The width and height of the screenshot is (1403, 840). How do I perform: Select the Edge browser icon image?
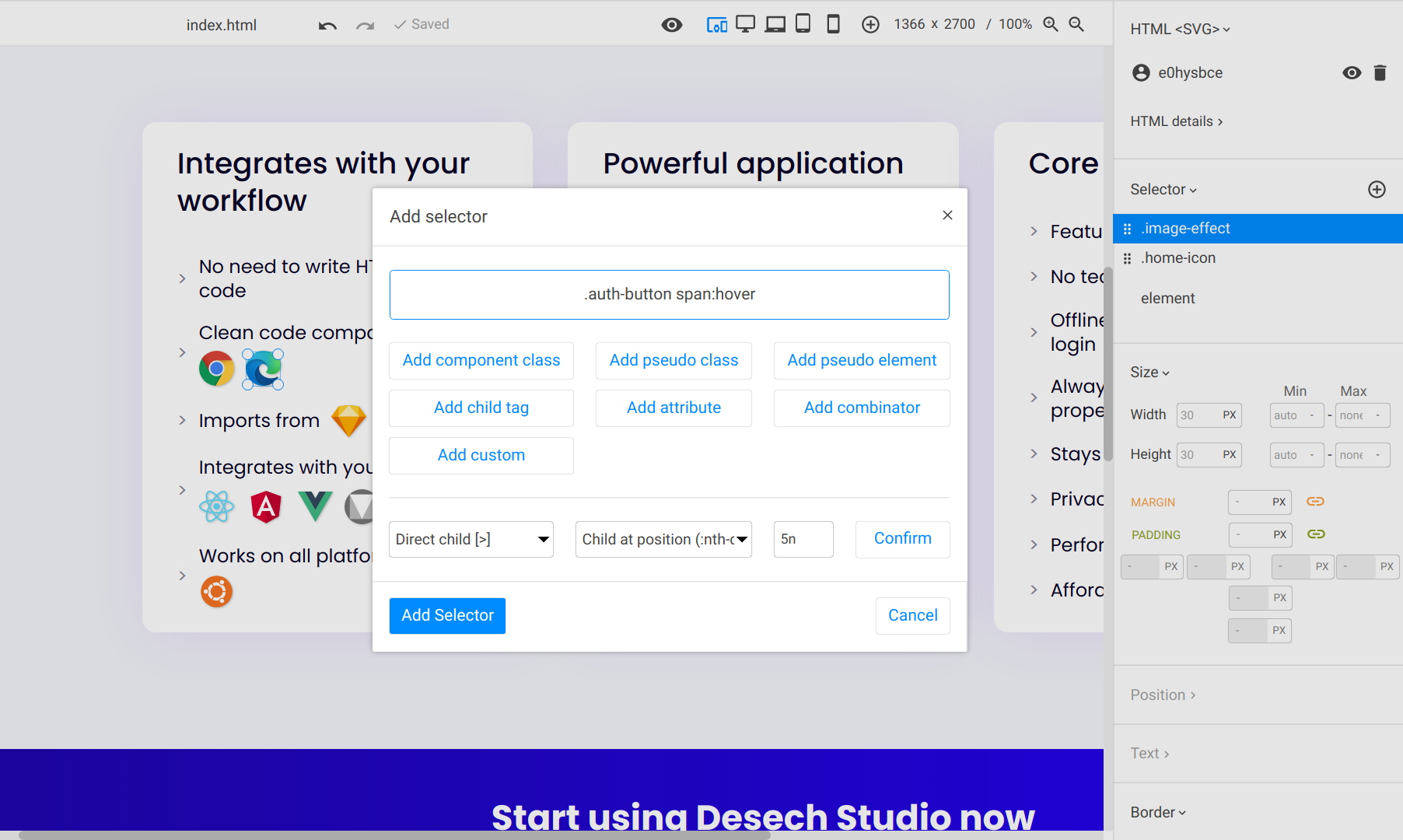264,369
